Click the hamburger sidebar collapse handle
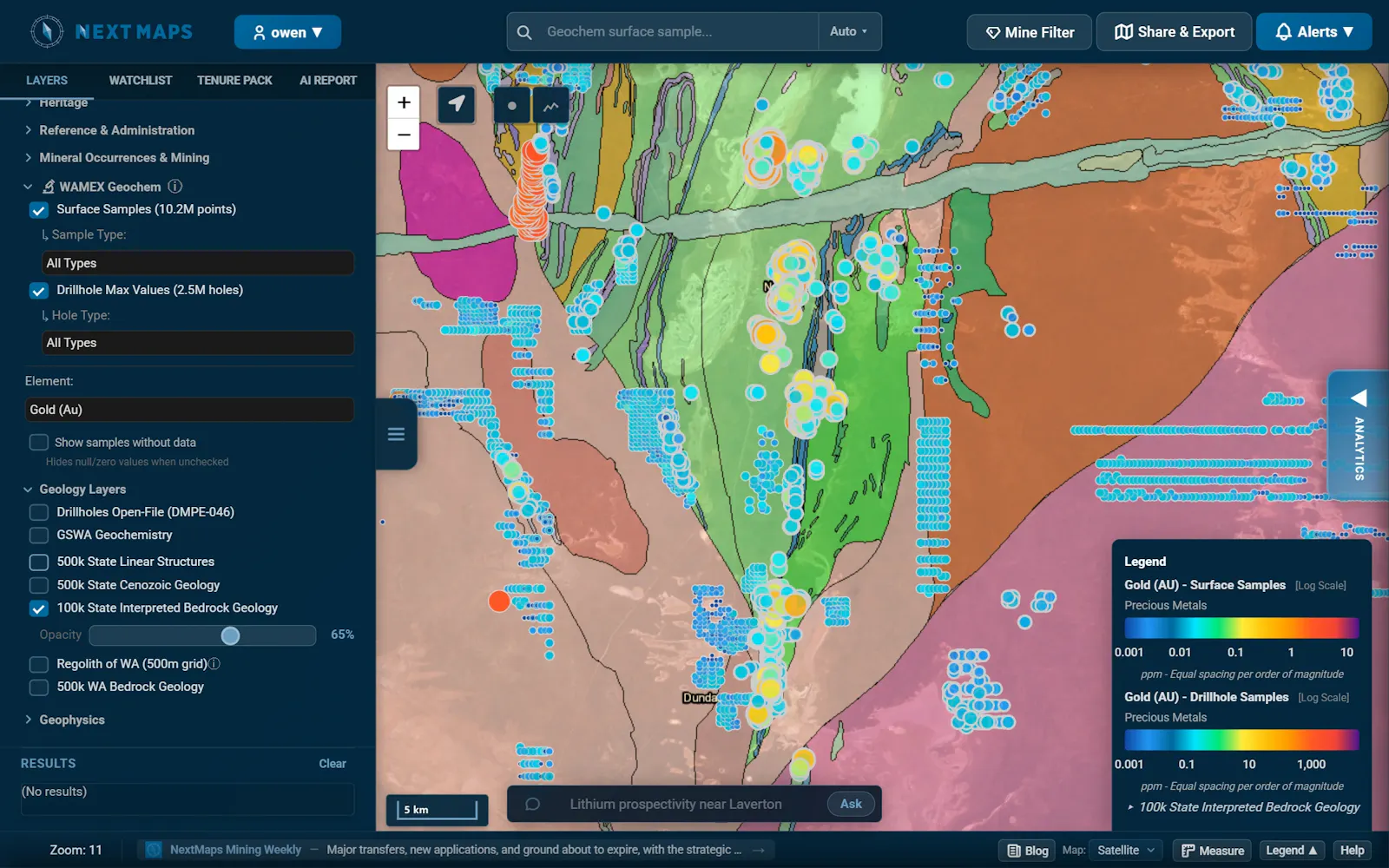1389x868 pixels. click(x=396, y=434)
